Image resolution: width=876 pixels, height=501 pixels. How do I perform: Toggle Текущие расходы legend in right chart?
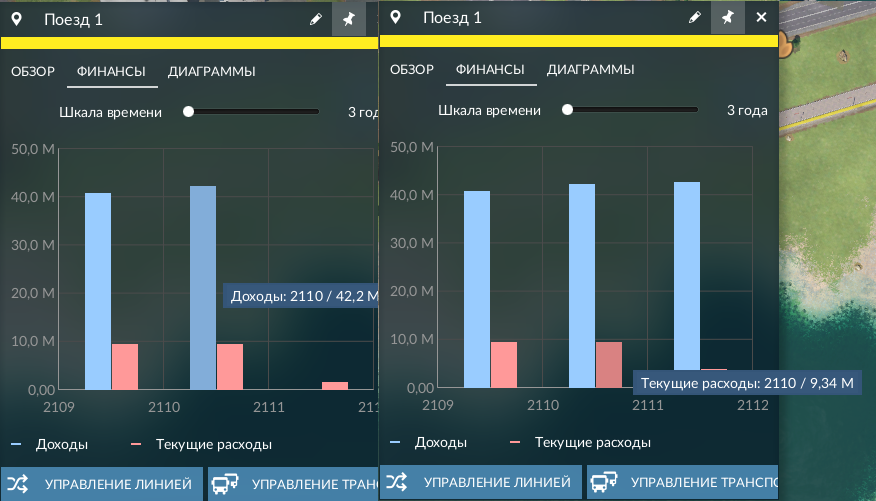[580, 442]
